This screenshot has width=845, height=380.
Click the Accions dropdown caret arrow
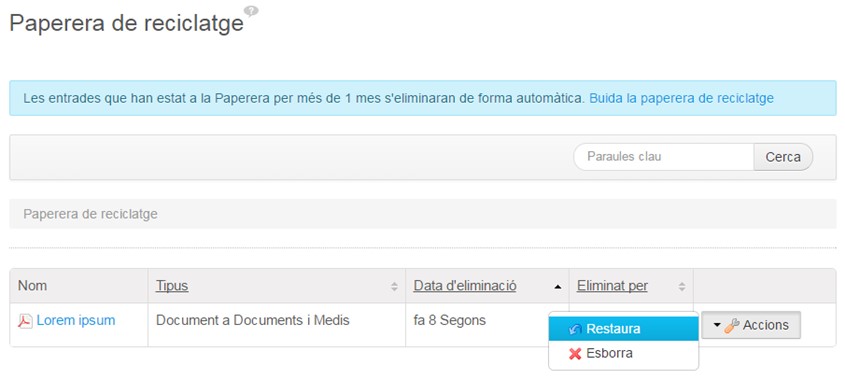[717, 326]
